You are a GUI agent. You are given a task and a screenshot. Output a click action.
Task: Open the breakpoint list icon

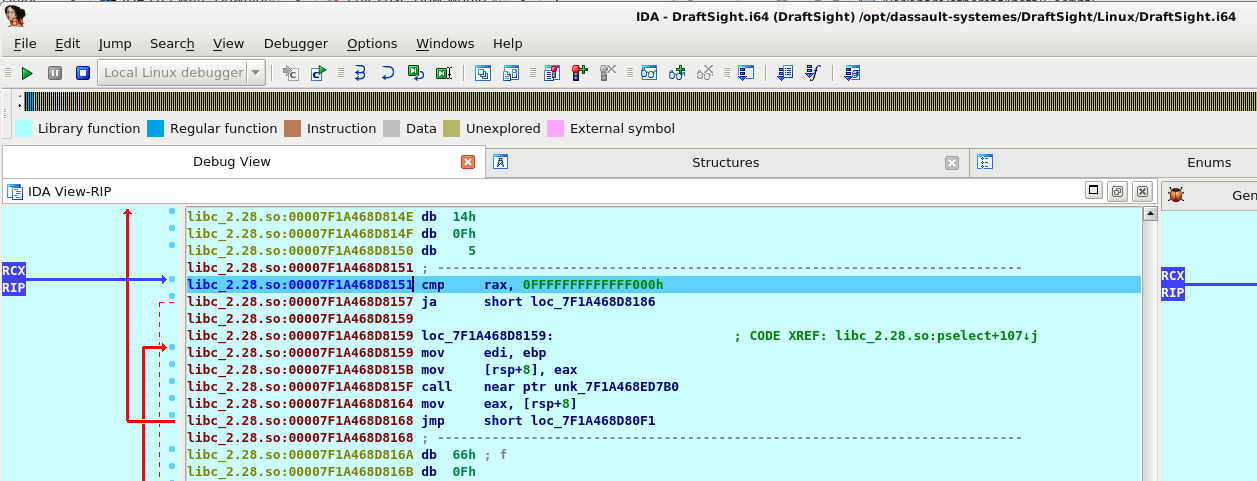552,73
